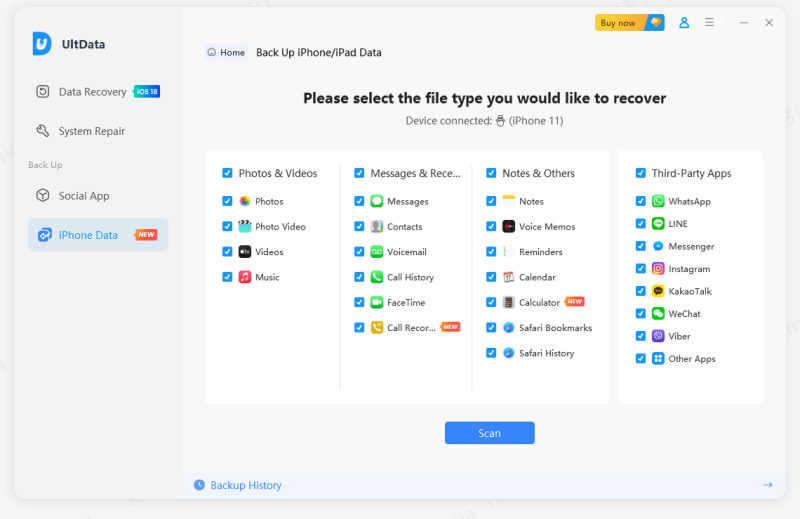Click the user account icon
This screenshot has height=519, width=800.
pos(684,22)
